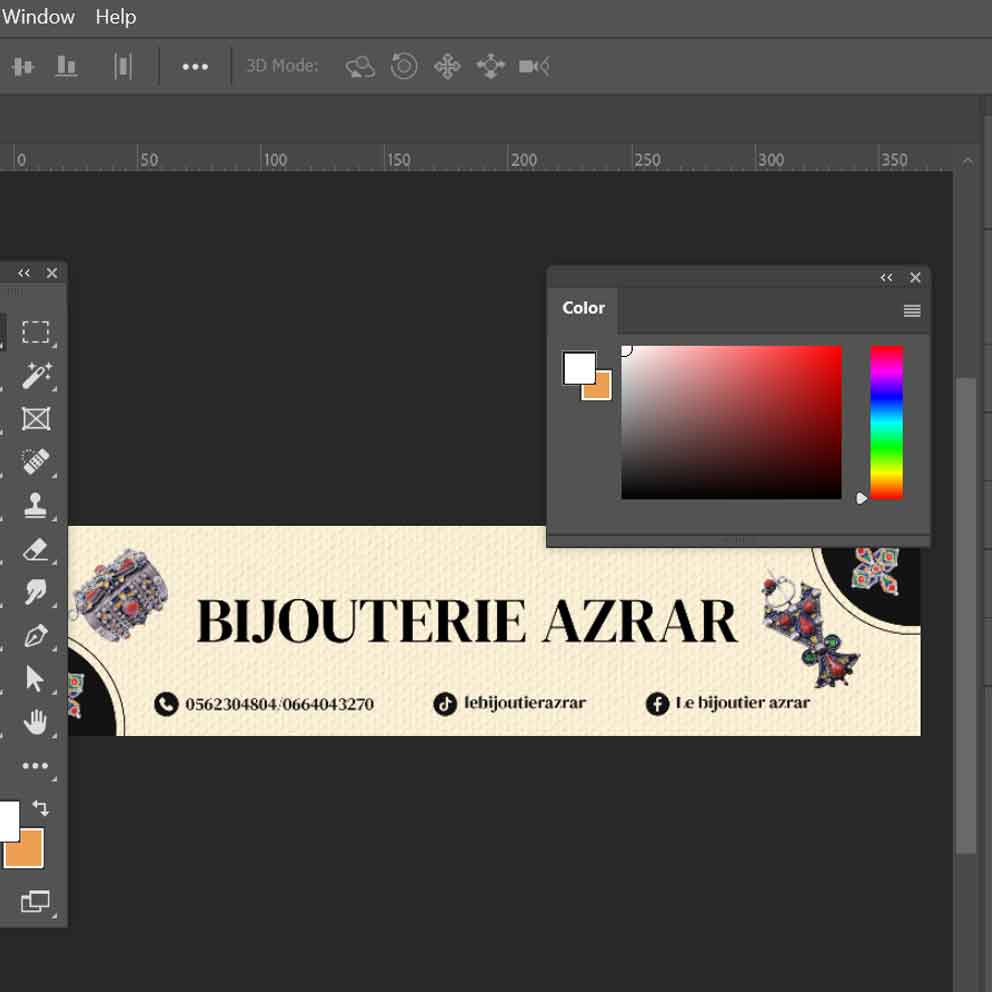992x992 pixels.
Task: Select the Magic Wand tool
Action: (x=36, y=376)
